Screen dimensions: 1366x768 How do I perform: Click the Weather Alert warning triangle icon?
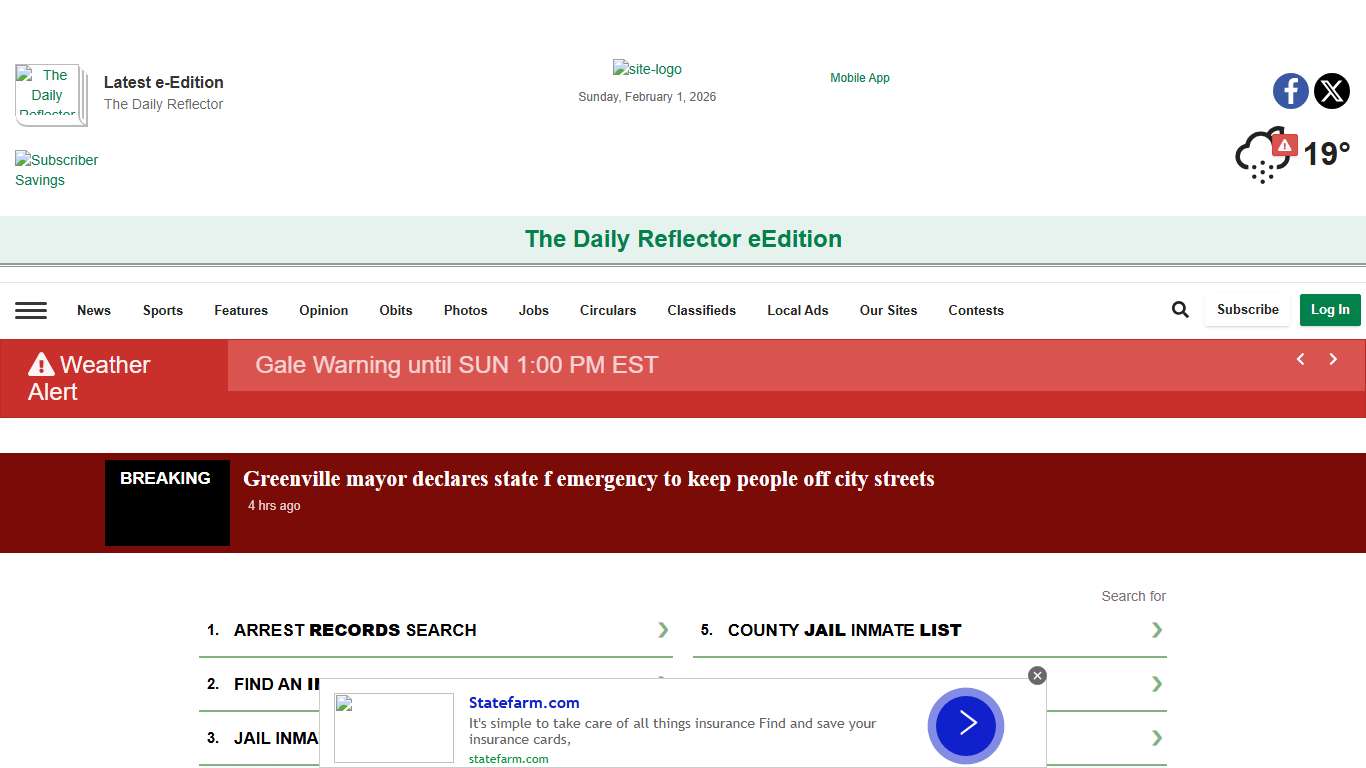click(x=41, y=365)
